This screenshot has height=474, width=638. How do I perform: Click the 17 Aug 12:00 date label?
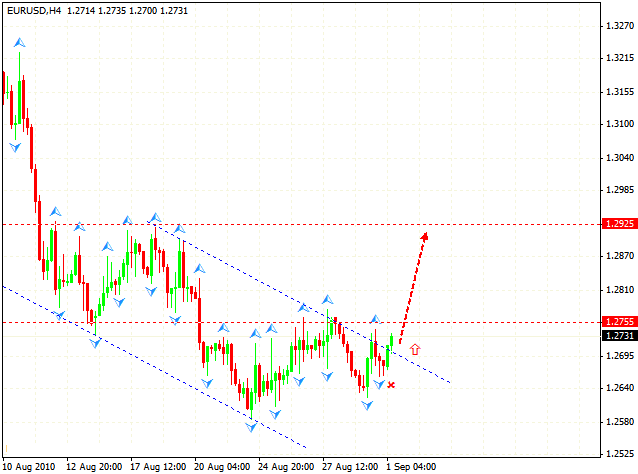(158, 467)
